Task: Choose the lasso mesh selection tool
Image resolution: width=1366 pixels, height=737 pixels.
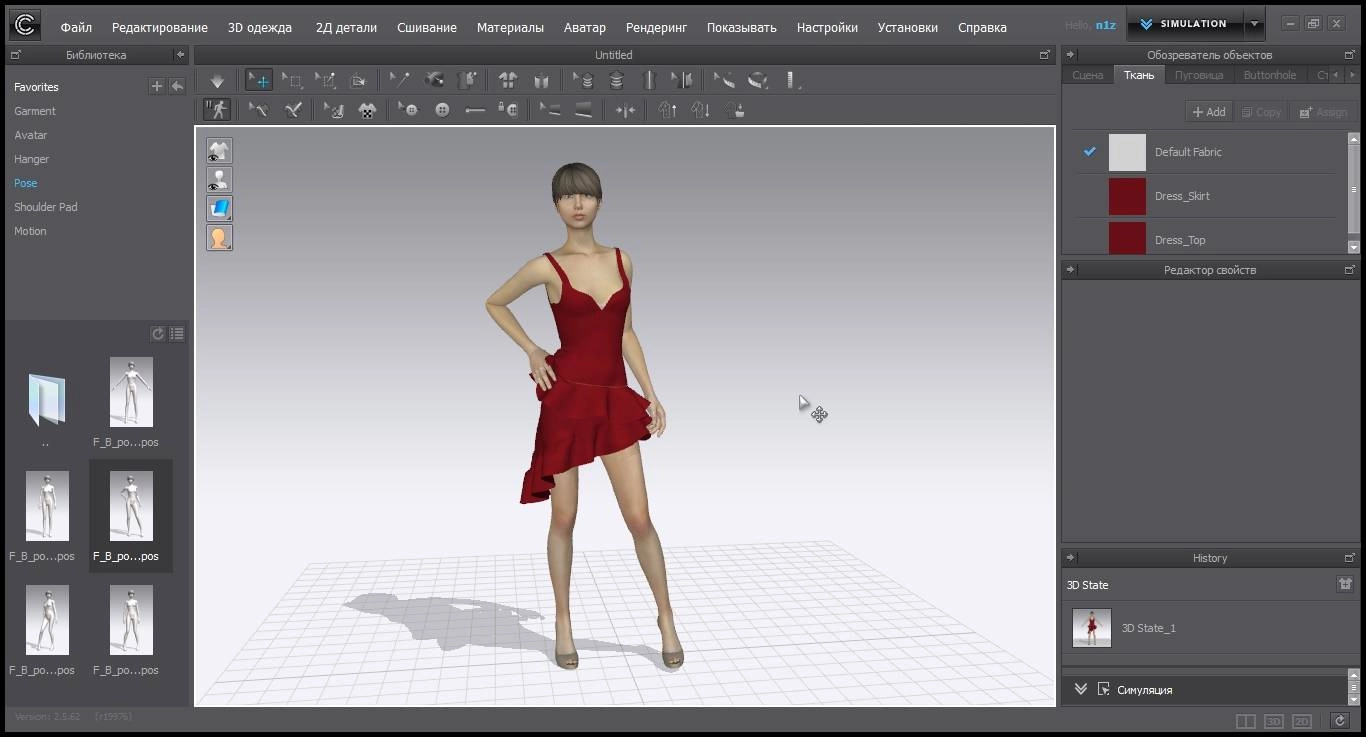Action: click(x=326, y=80)
